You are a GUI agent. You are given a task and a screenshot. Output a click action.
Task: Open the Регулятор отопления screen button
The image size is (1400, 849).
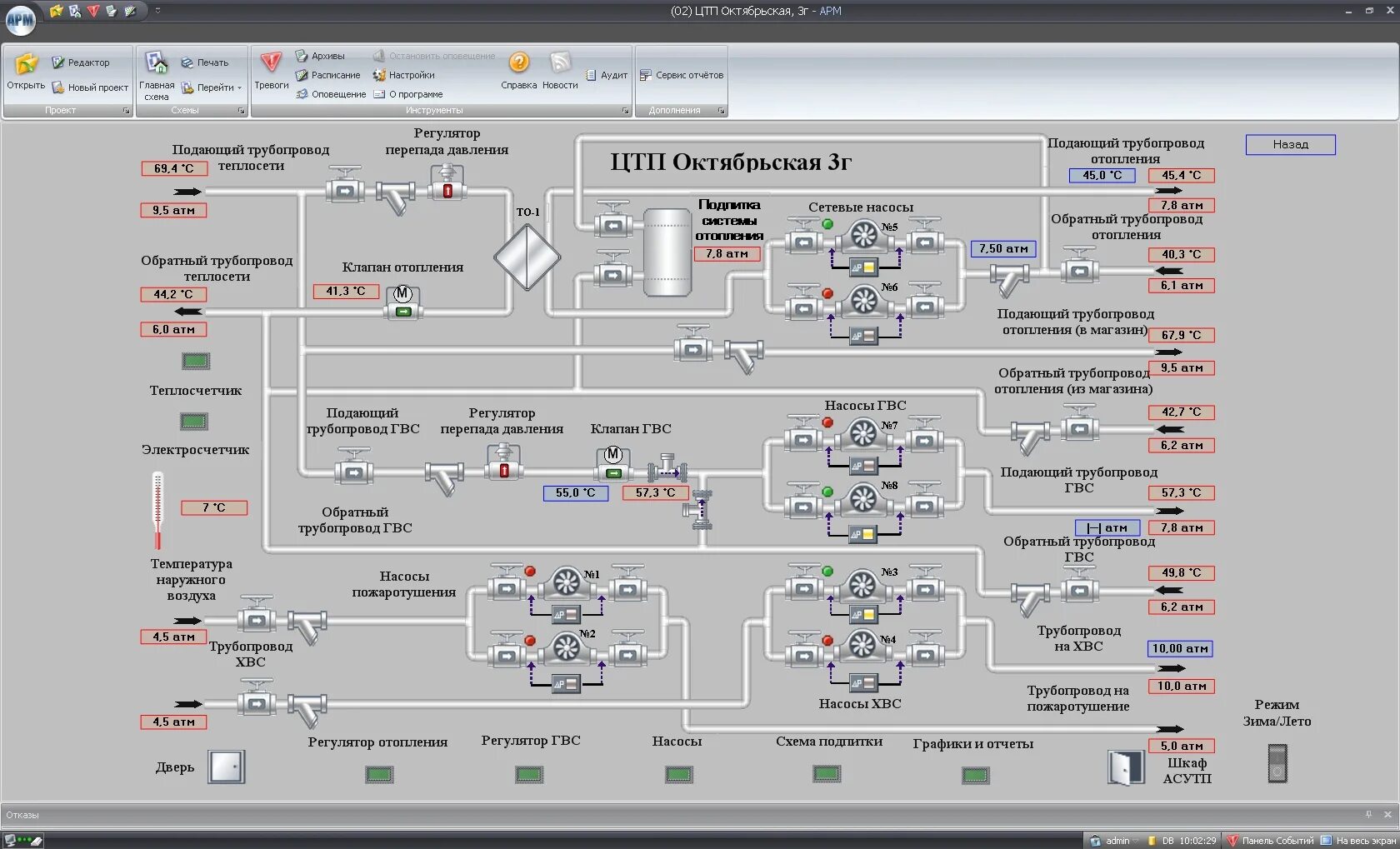(379, 775)
